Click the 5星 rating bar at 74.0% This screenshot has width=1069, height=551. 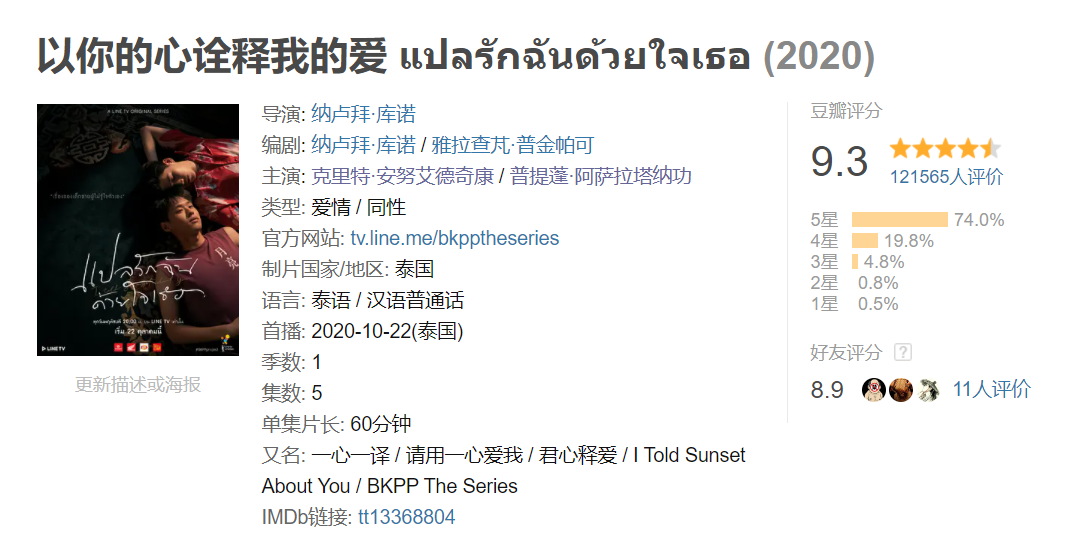(x=900, y=220)
